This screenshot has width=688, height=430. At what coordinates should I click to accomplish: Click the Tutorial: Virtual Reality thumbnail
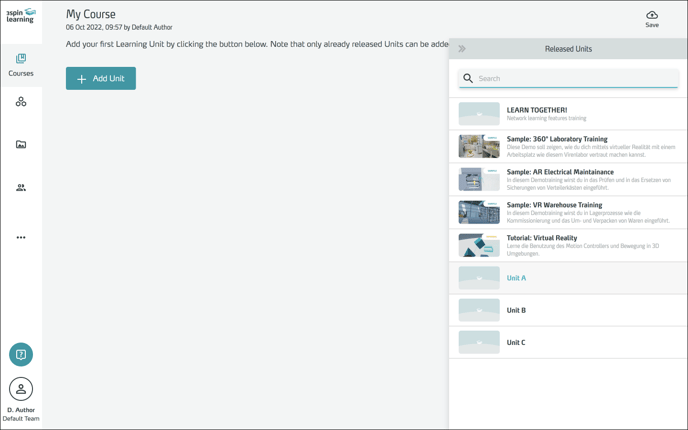[x=479, y=245]
